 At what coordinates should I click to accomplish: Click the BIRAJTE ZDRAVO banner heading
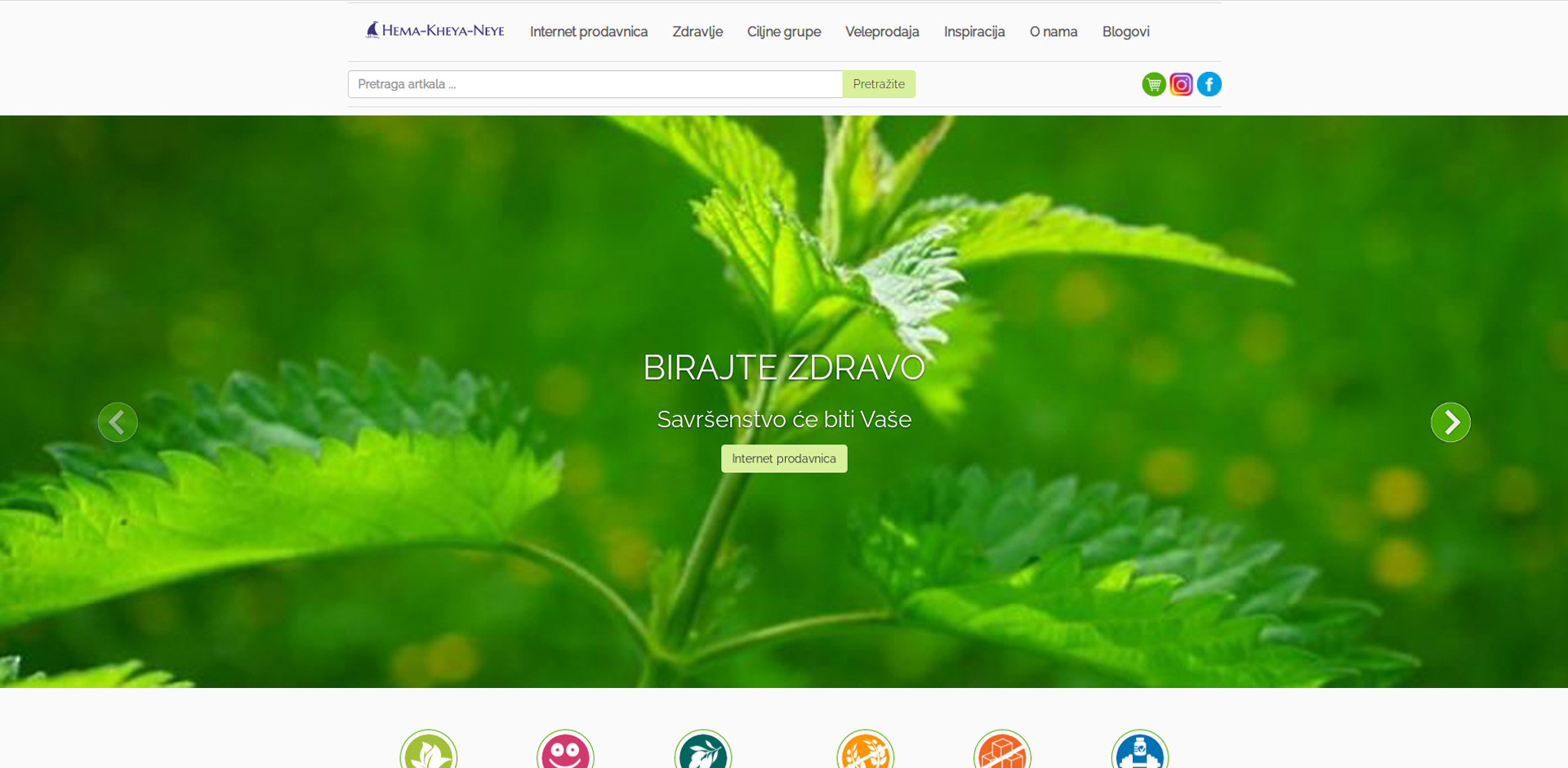click(784, 368)
